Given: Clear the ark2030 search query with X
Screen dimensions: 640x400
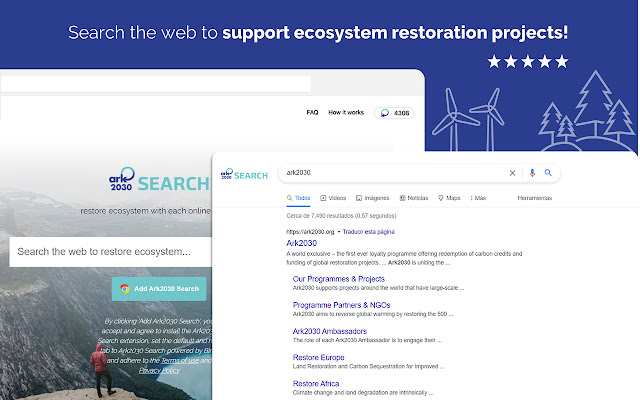Looking at the screenshot, I should 512,173.
